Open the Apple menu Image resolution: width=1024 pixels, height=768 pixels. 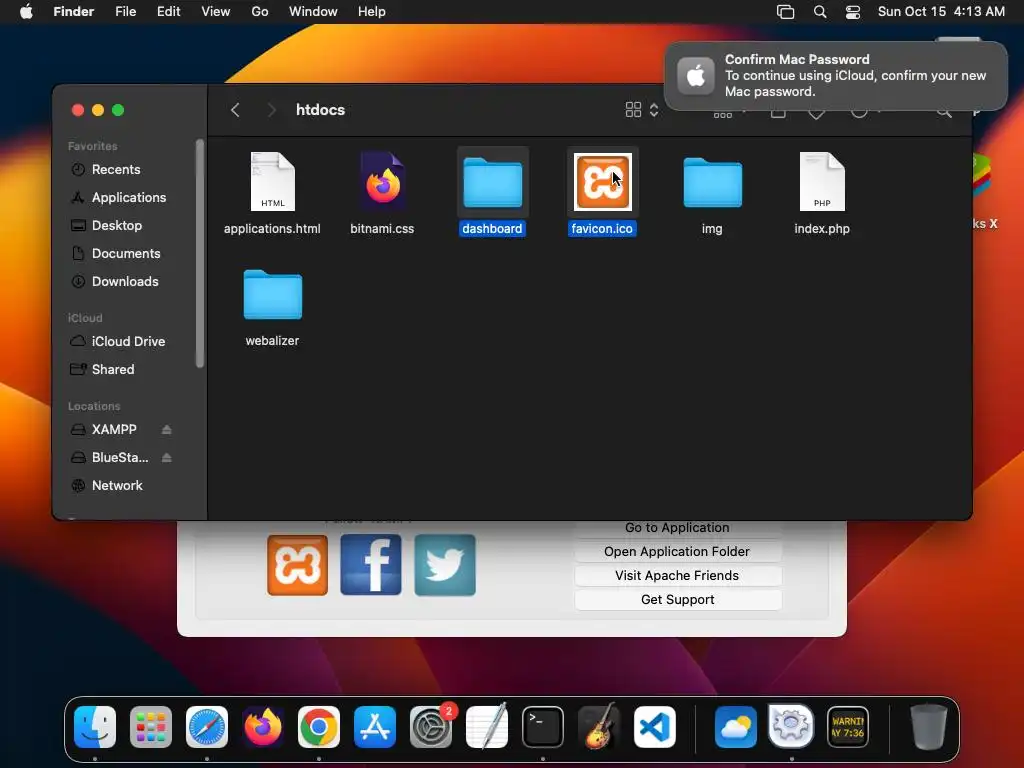26,12
